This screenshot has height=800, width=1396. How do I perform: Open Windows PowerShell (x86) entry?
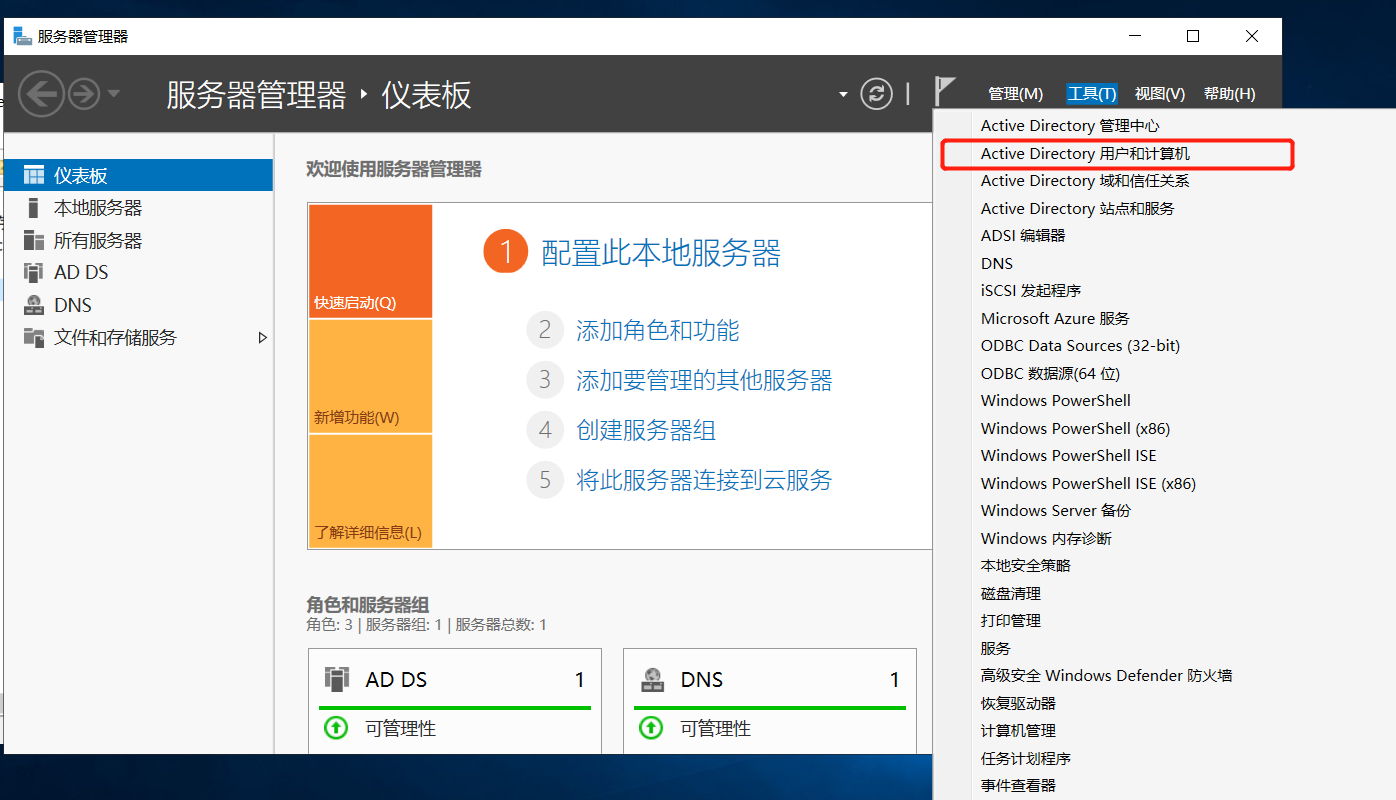(1076, 429)
